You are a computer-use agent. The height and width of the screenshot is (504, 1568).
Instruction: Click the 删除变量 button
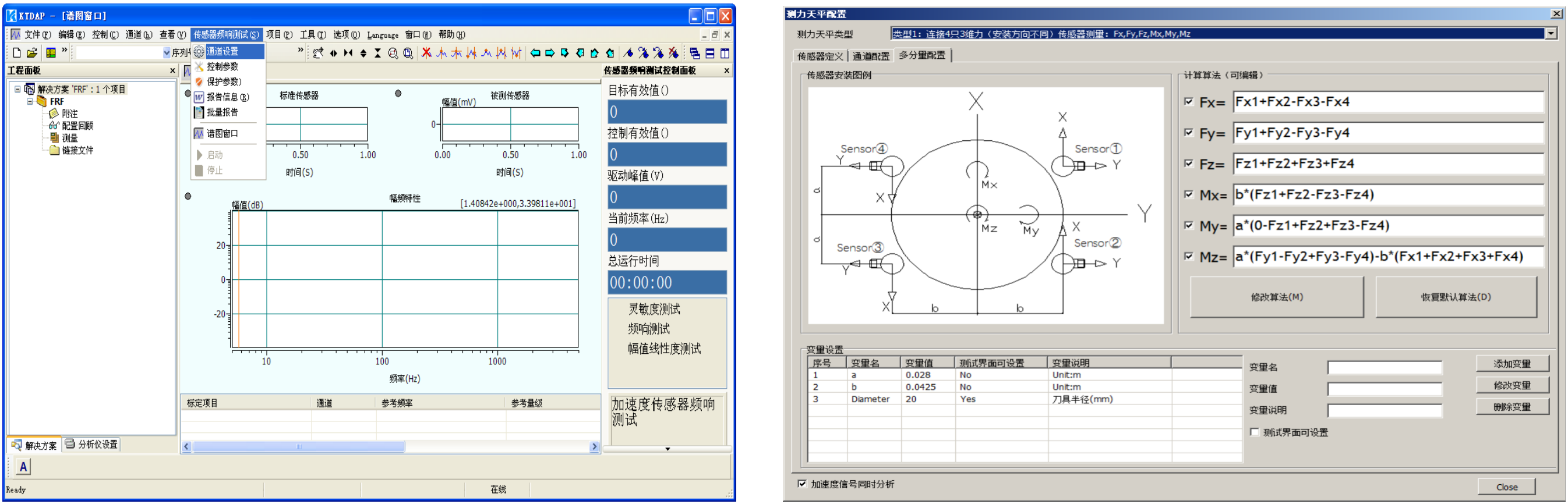tap(1512, 407)
